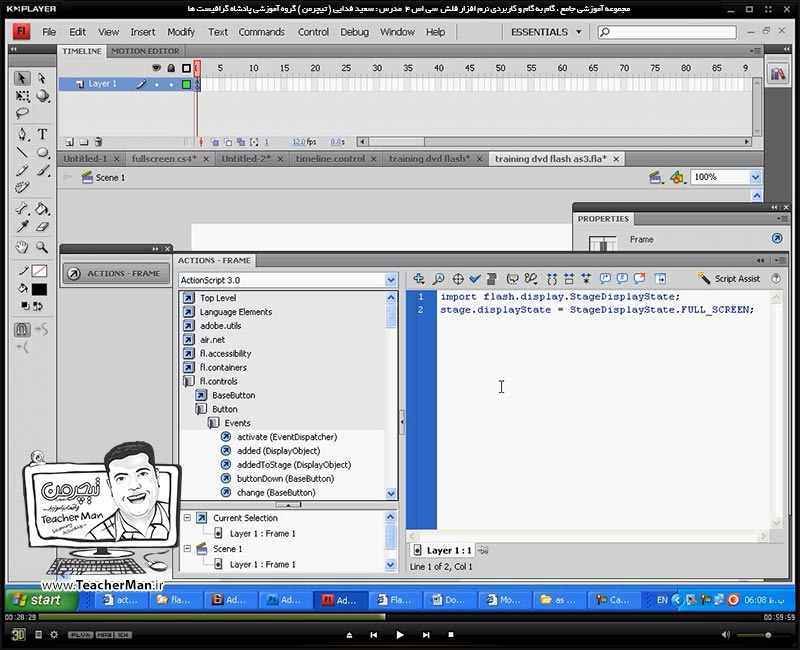Select the Bone tool
This screenshot has width=800, height=650.
pos(22,208)
